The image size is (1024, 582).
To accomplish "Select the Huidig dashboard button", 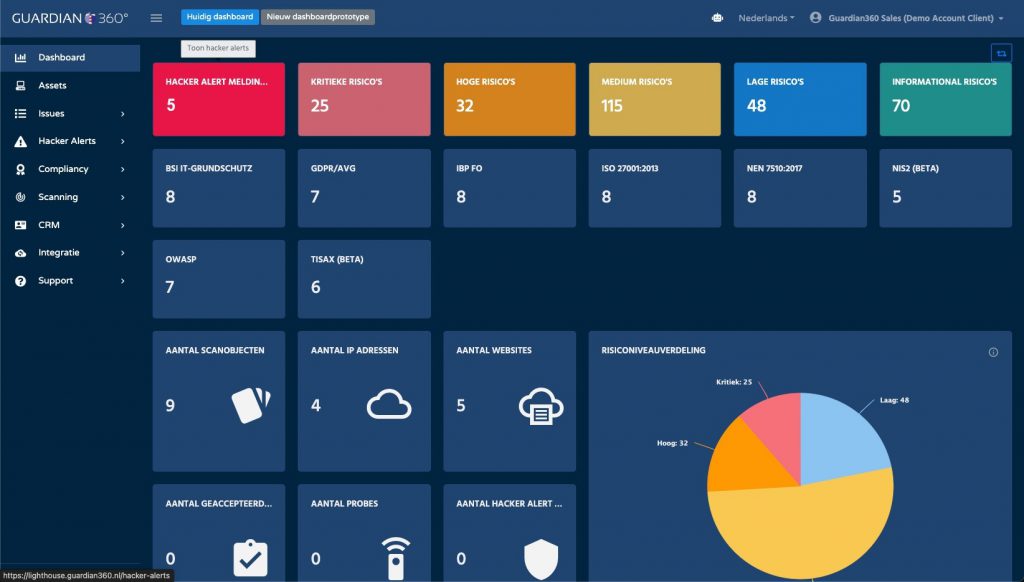I will coord(219,17).
